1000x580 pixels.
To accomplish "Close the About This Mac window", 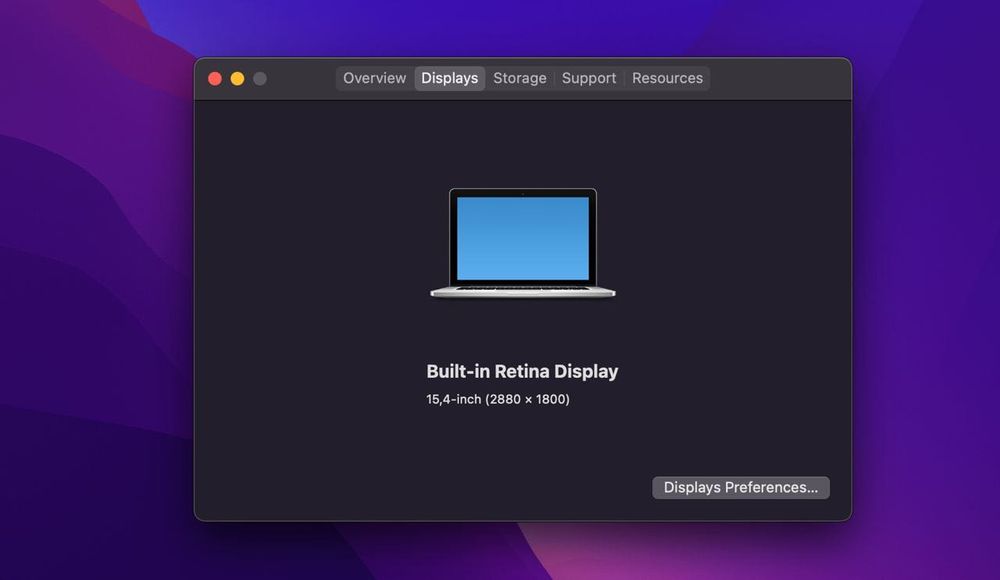I will (215, 78).
